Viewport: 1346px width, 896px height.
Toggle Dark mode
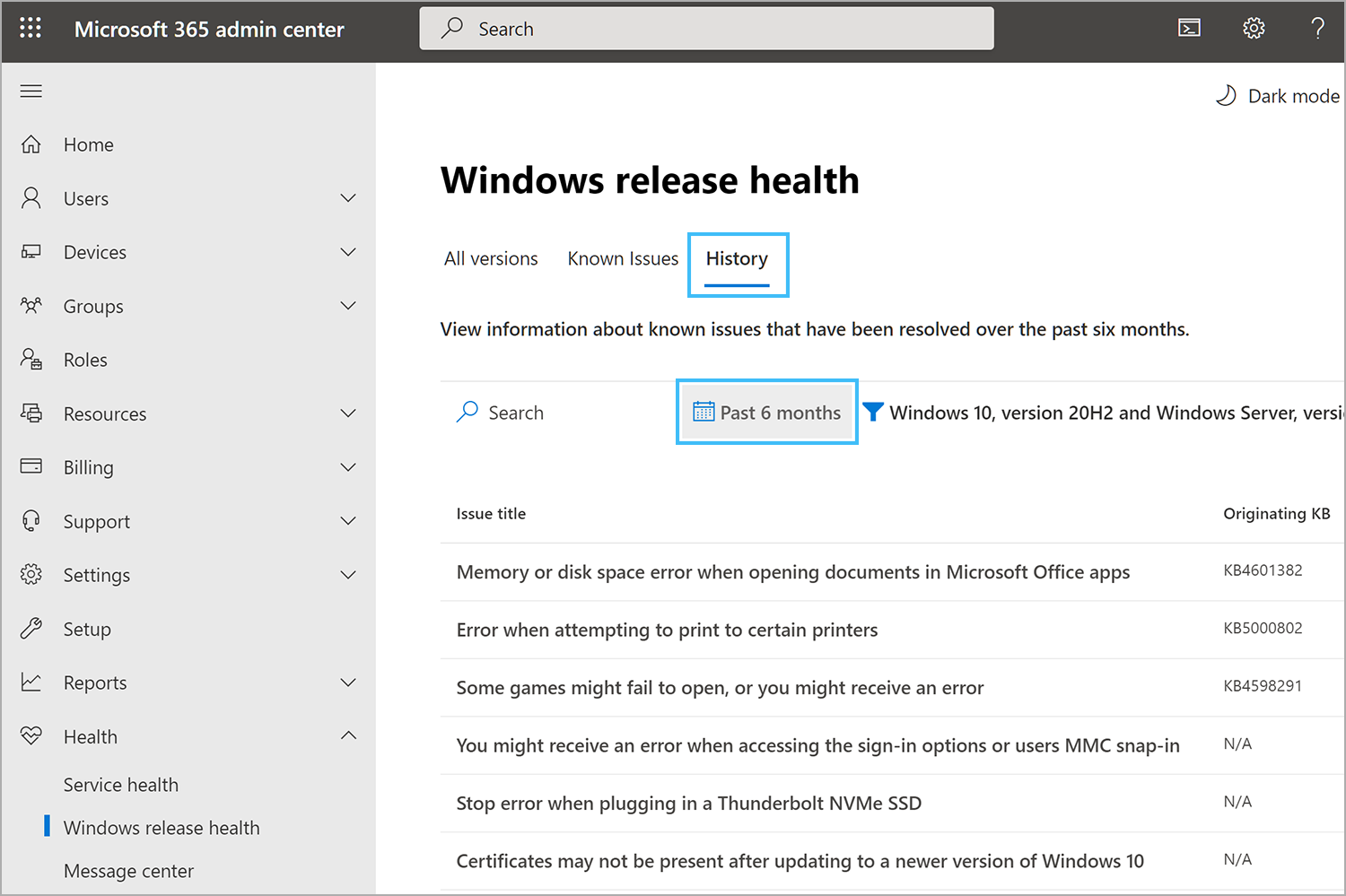(1278, 95)
